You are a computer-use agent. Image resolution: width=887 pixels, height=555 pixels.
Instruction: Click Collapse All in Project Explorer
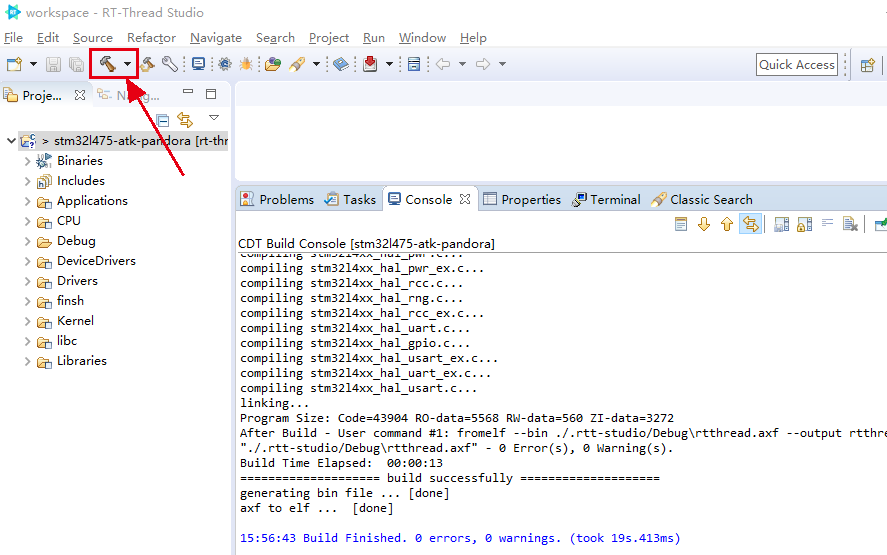point(162,120)
